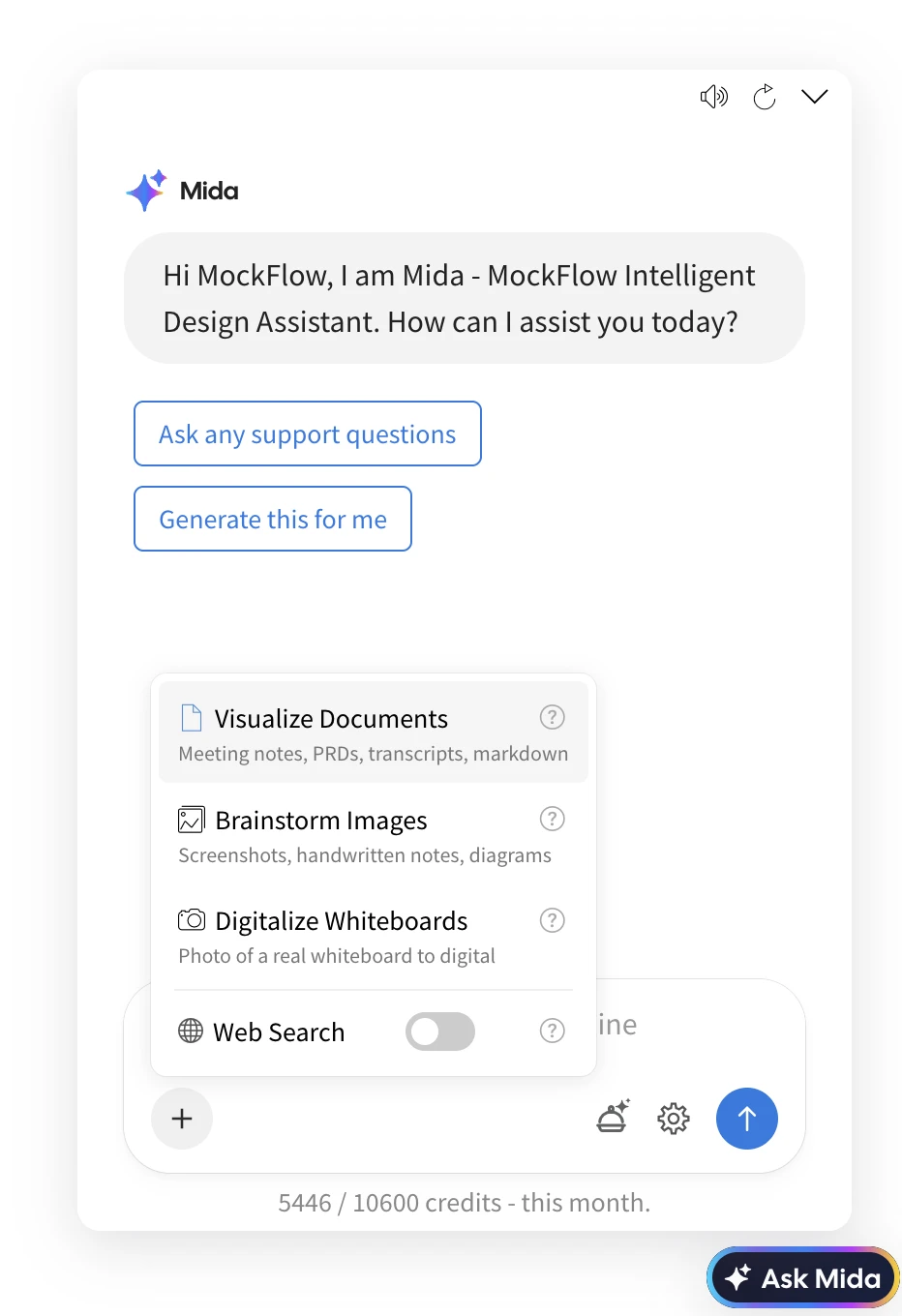This screenshot has height=1316, width=902.
Task: Open help for Digitalize Whiteboards
Action: tap(552, 920)
